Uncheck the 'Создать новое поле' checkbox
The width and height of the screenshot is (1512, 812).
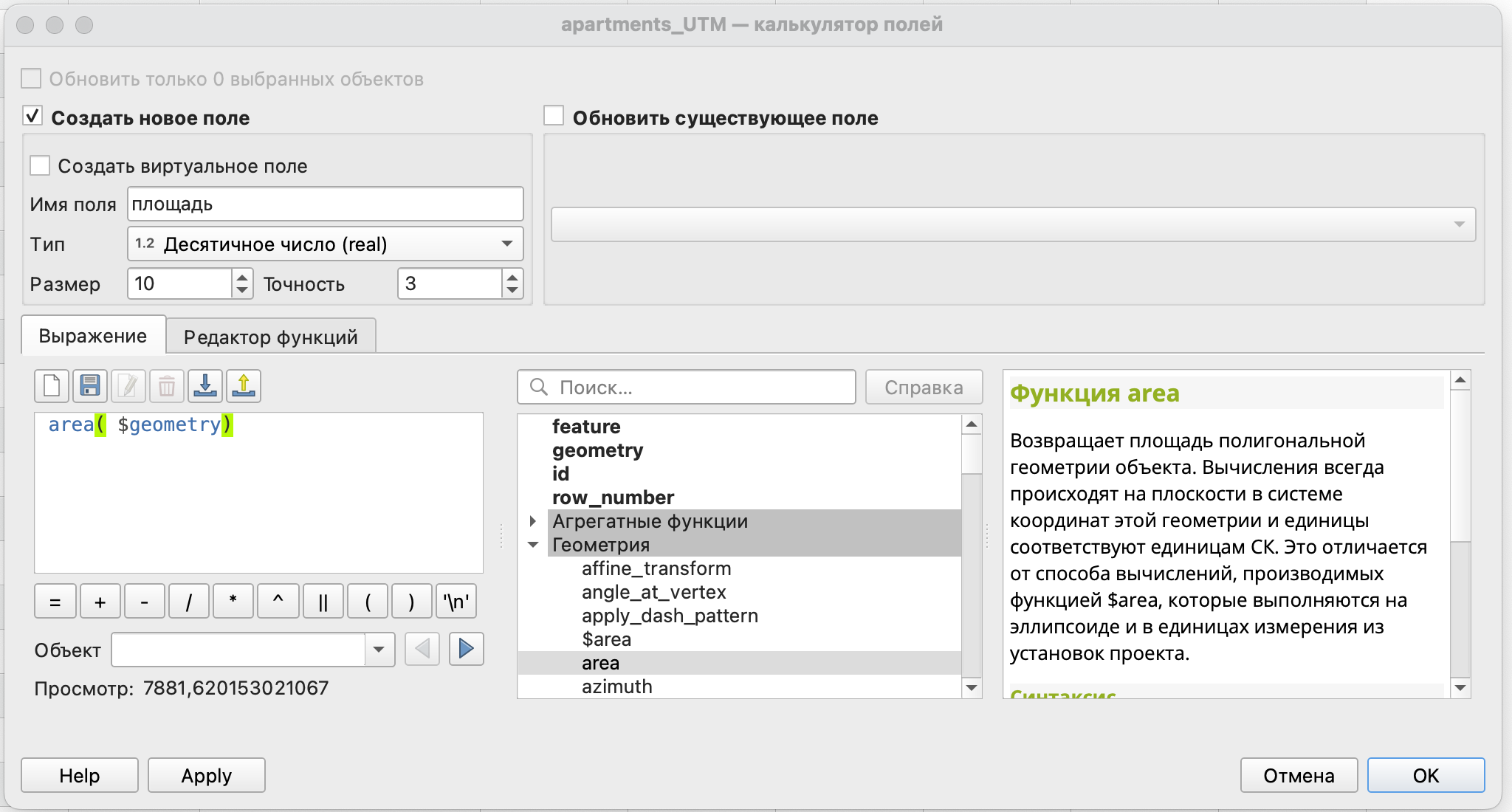(32, 117)
